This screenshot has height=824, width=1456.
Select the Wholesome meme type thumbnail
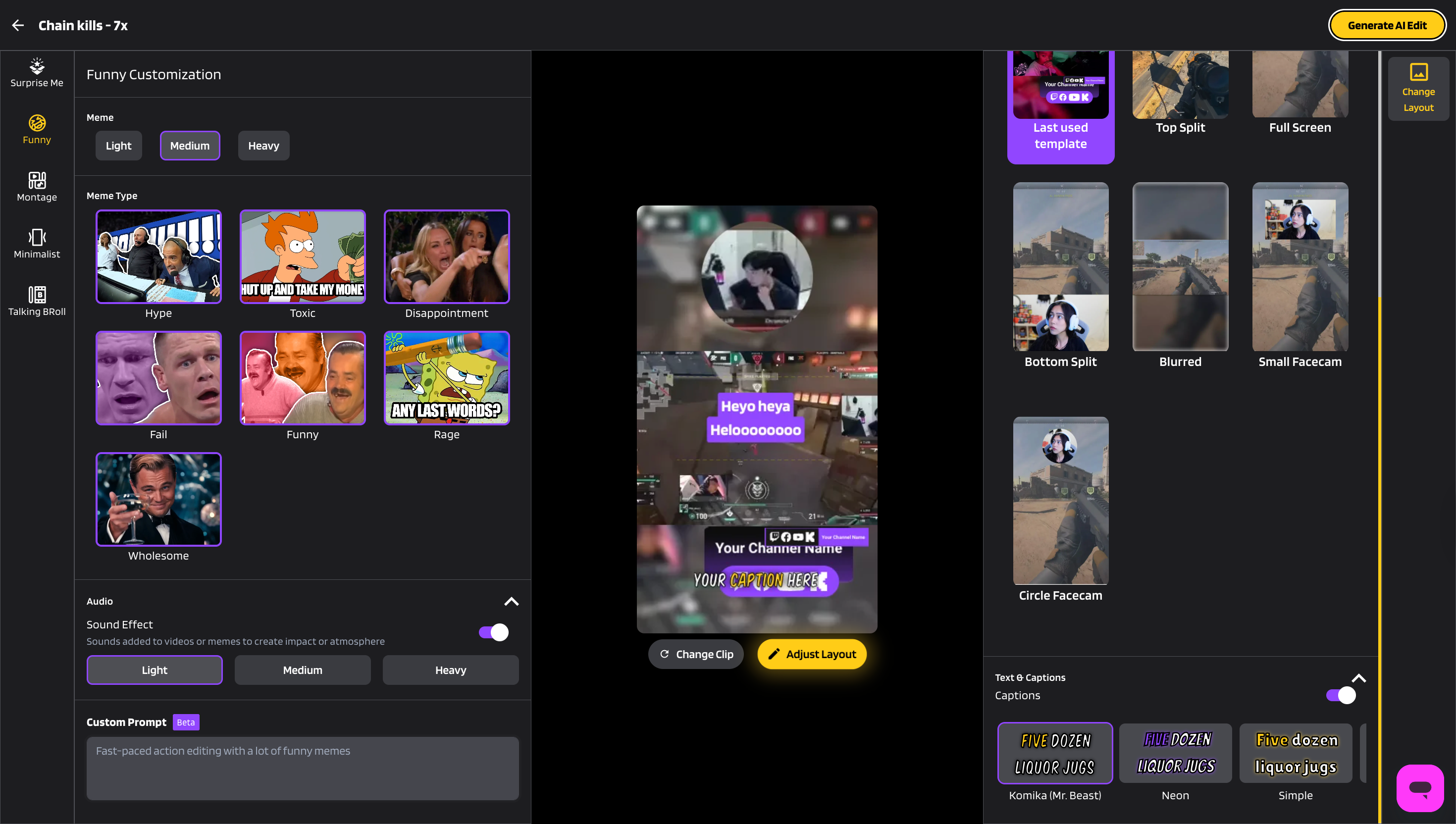pos(158,499)
